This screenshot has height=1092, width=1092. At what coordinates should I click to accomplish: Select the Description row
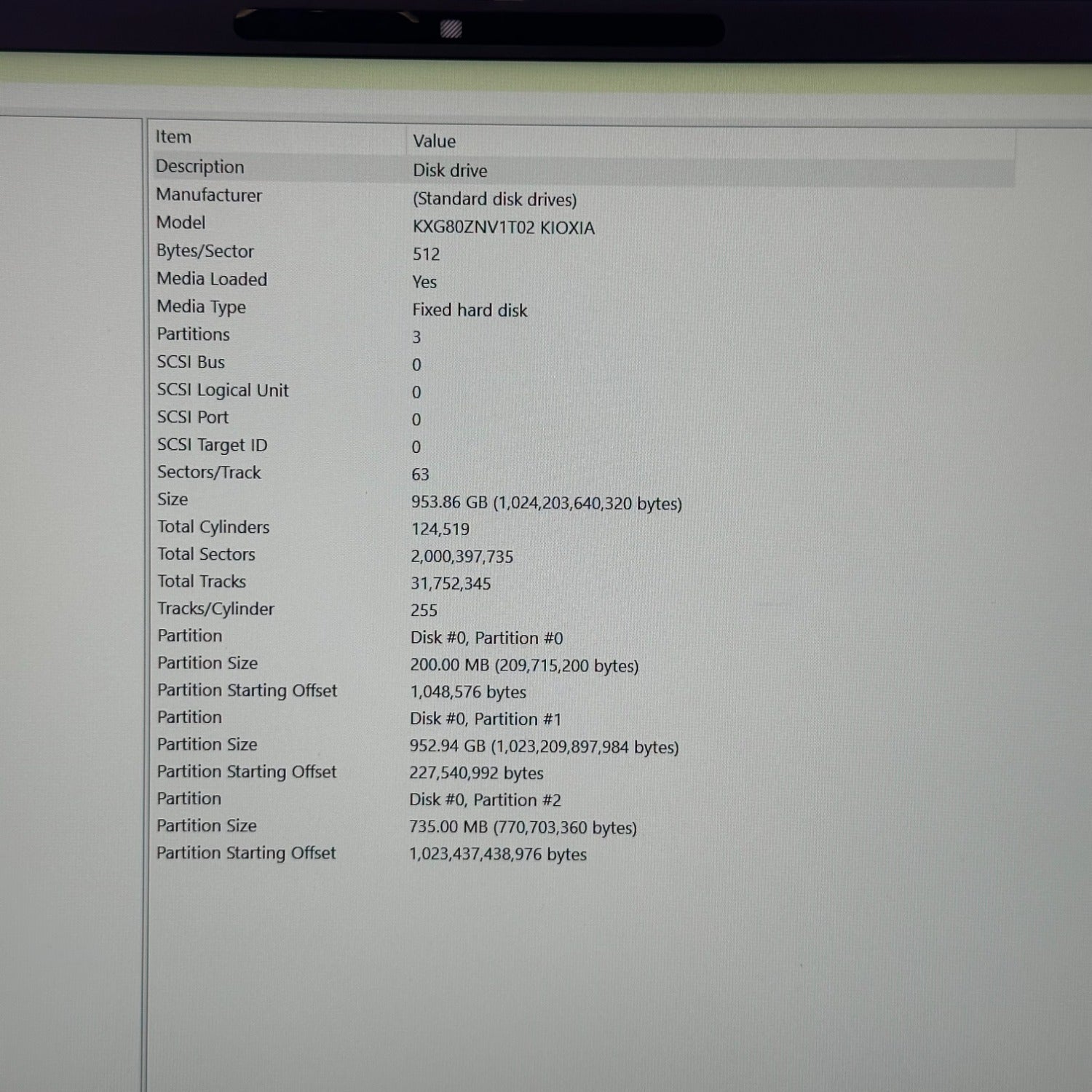(x=200, y=167)
